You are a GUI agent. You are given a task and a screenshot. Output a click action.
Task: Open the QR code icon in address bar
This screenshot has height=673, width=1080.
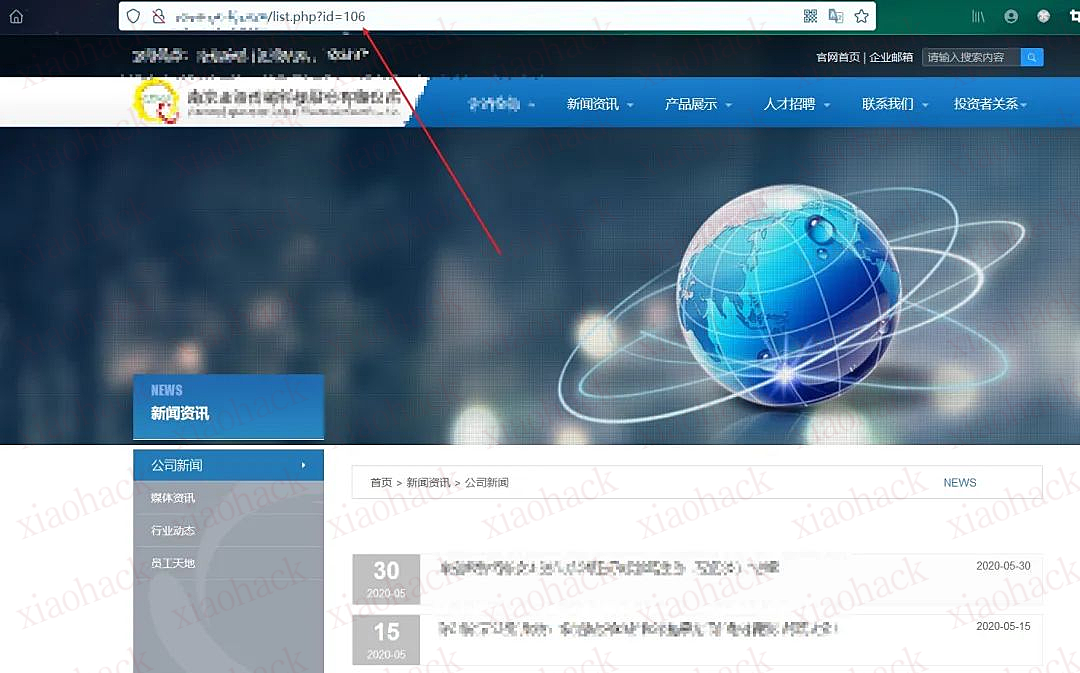coord(810,16)
